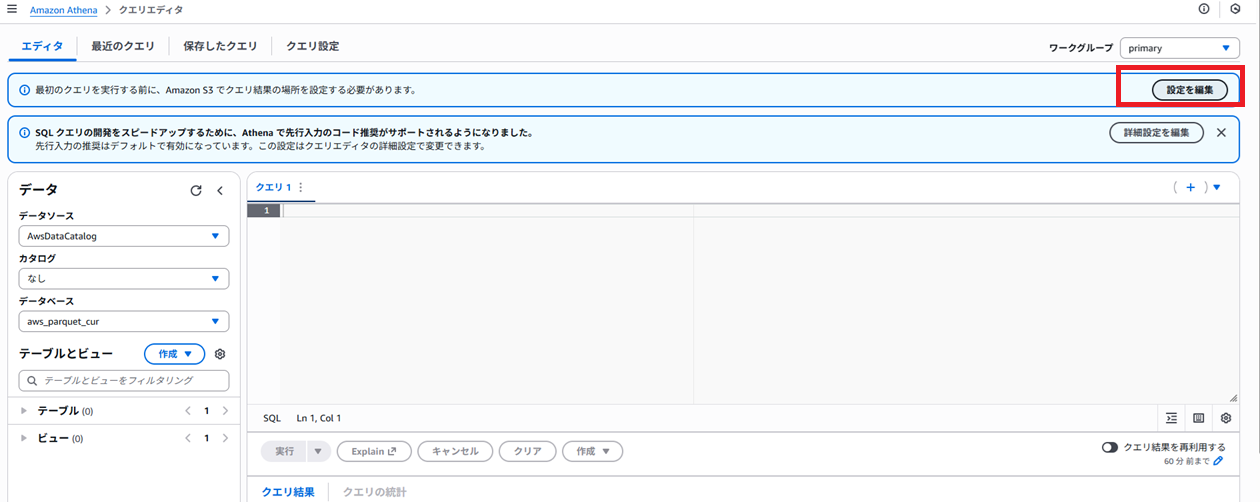
Task: Format the SQL query with indent icon
Action: click(x=1171, y=418)
